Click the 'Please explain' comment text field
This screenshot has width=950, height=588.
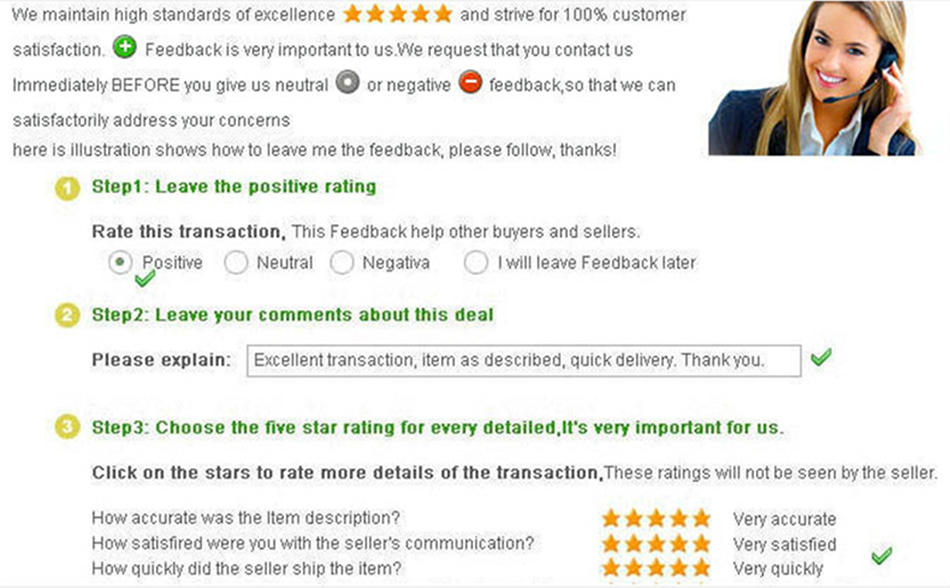[x=523, y=361]
